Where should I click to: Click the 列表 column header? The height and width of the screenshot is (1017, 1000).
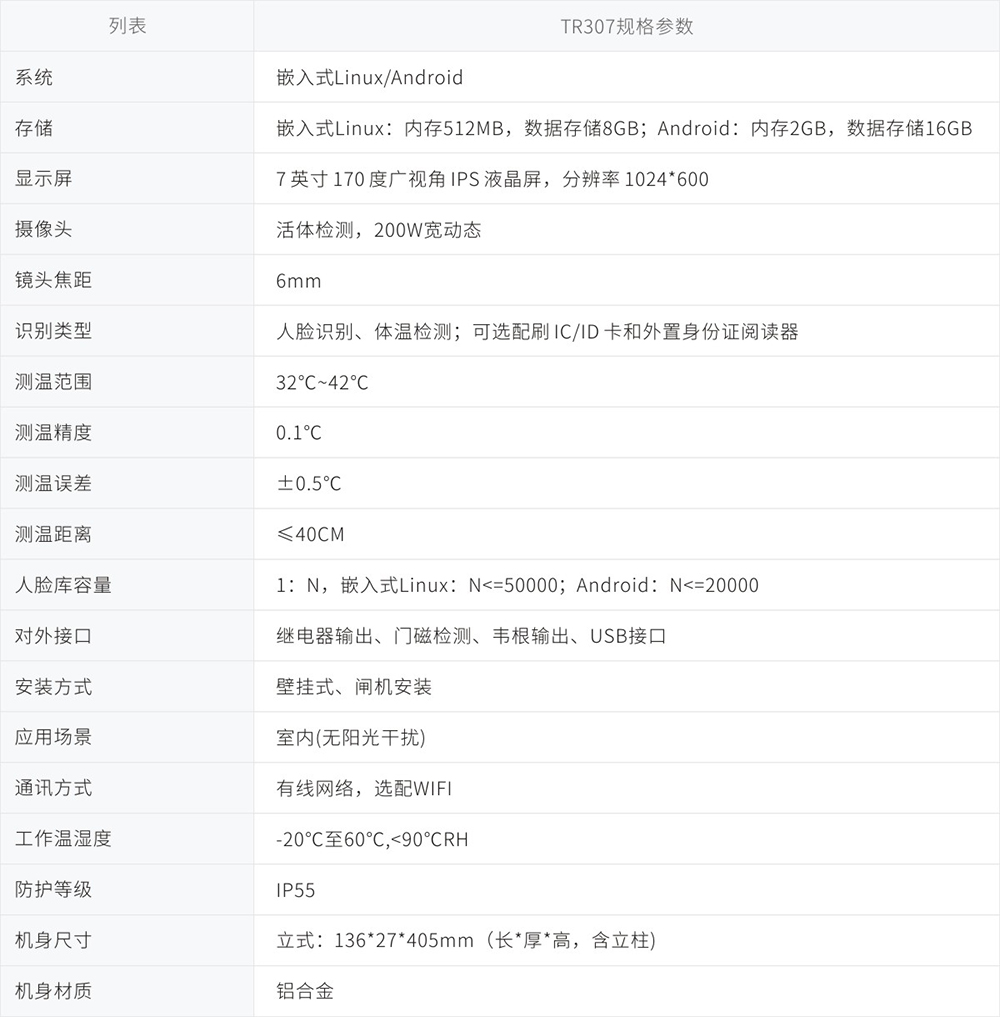coord(127,26)
